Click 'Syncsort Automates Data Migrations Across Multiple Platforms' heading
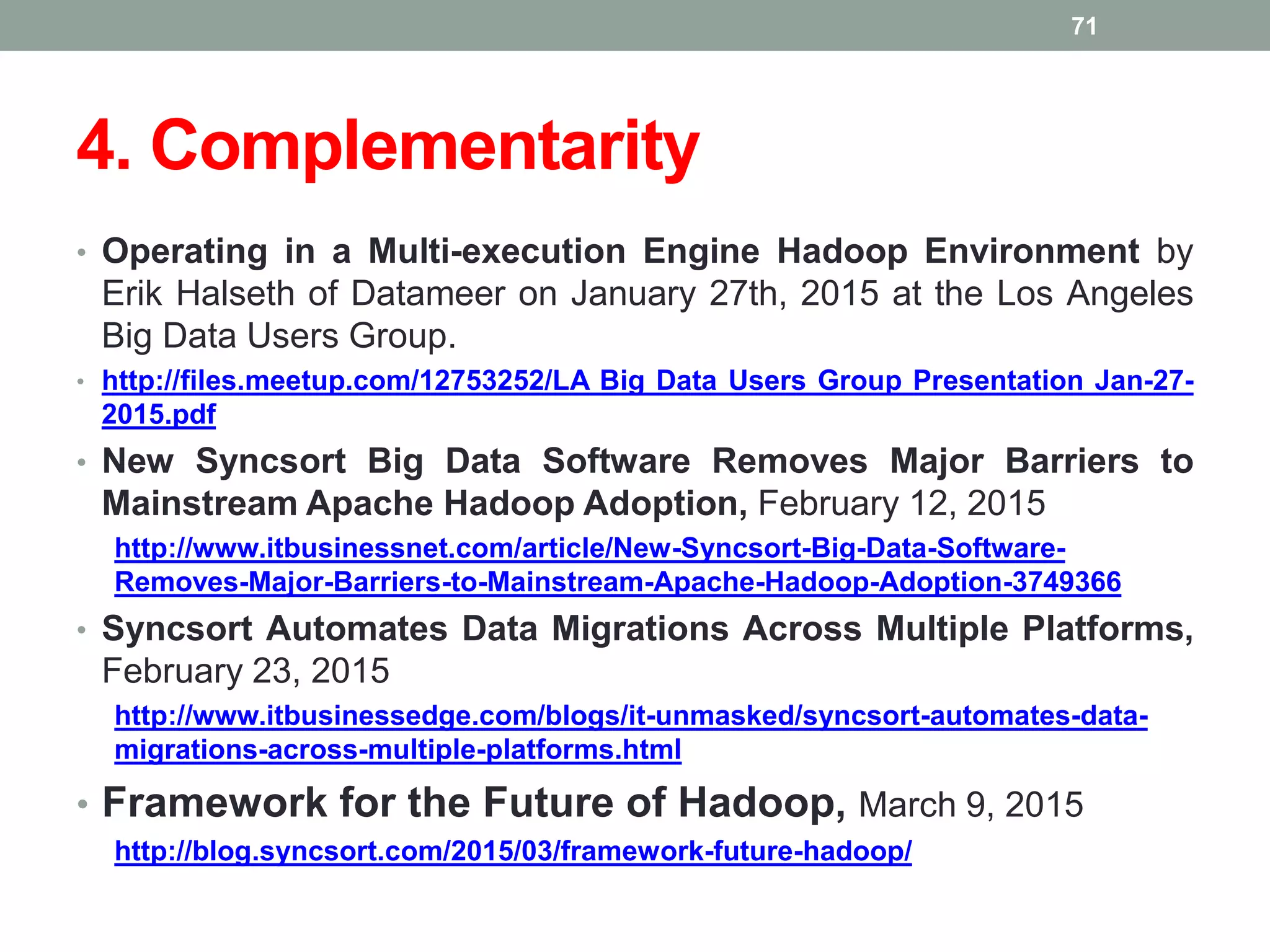 tap(647, 629)
